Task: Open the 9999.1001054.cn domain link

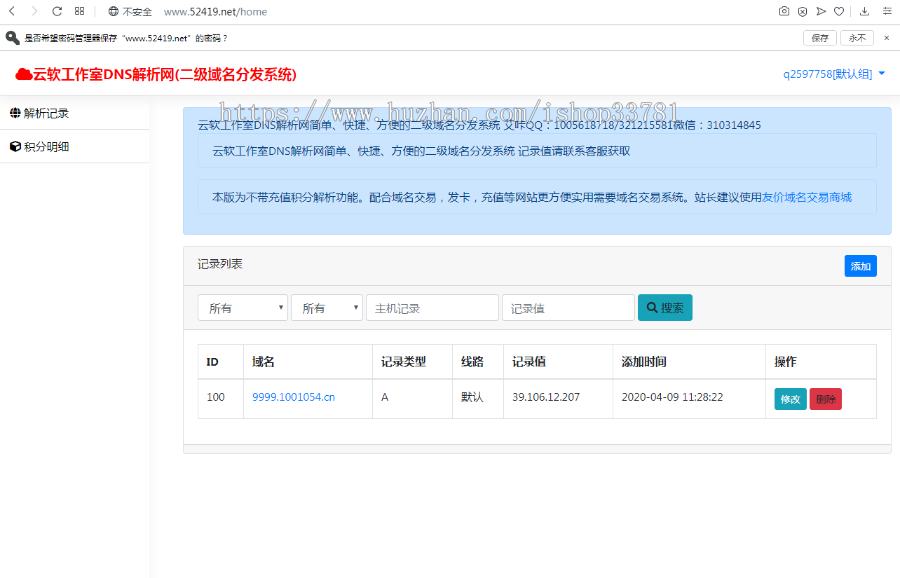Action: (294, 399)
